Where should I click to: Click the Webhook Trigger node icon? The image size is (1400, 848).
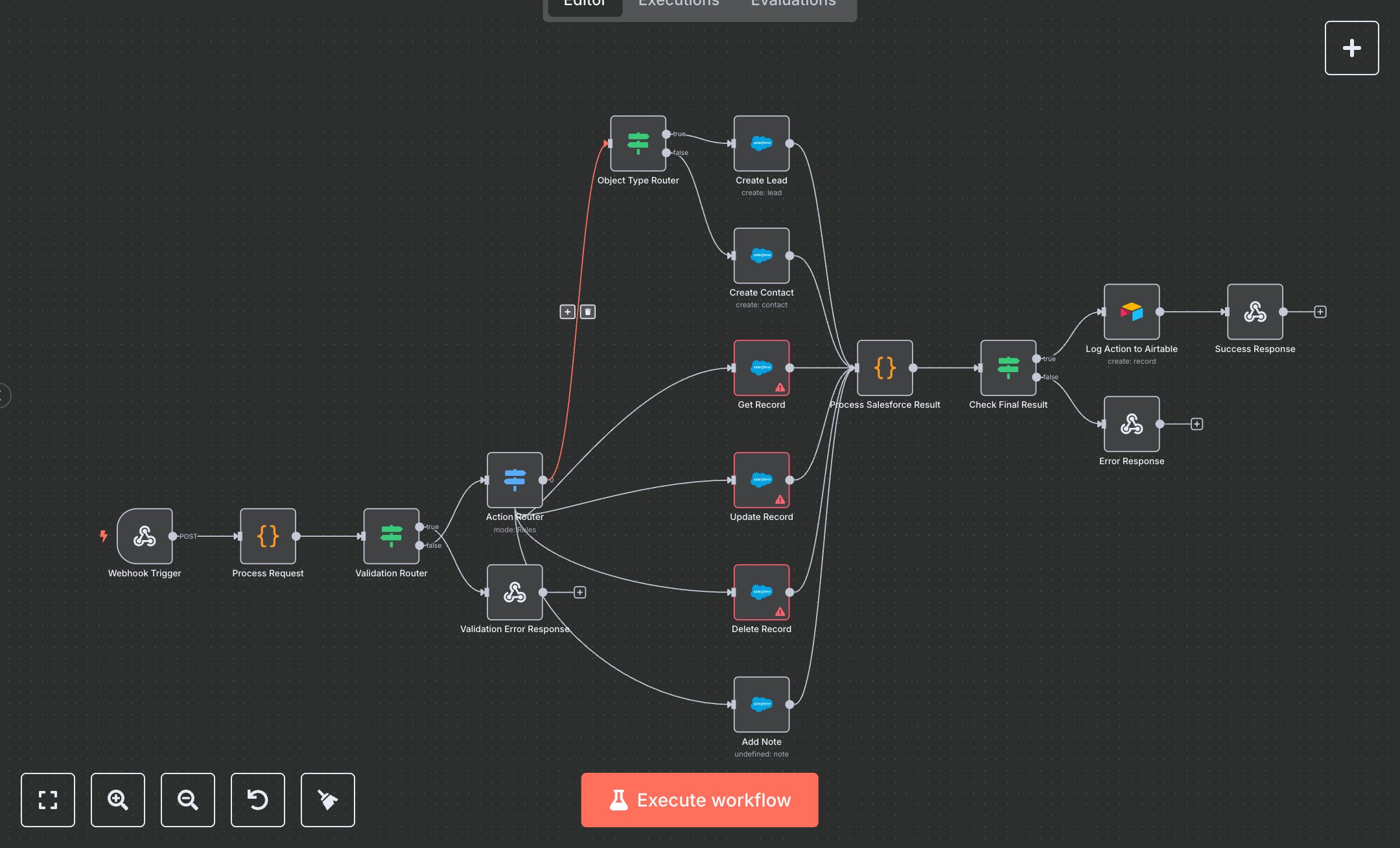tap(145, 536)
